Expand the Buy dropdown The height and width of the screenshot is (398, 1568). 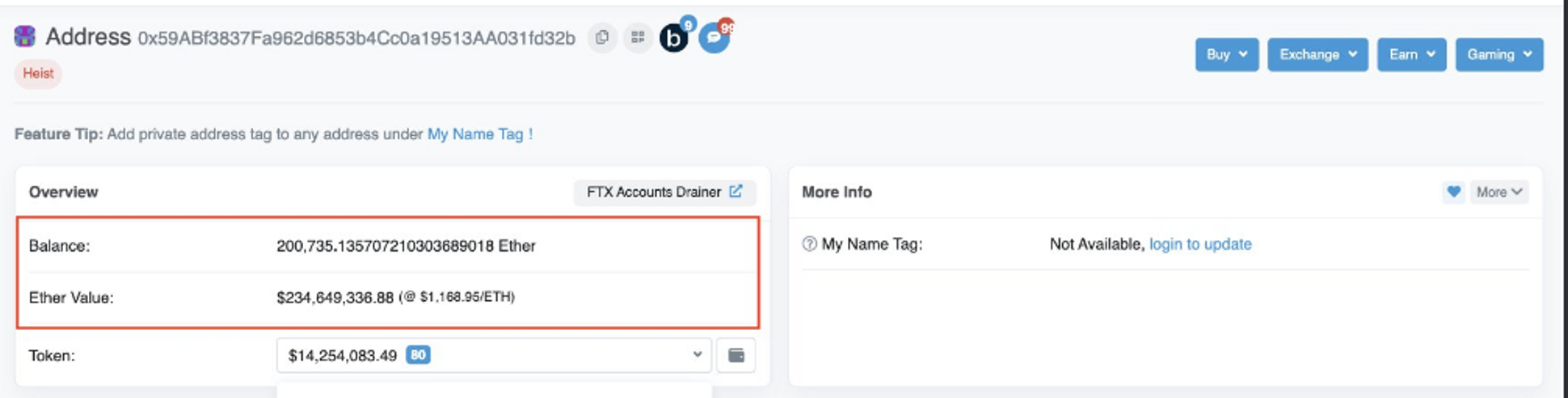(1226, 54)
